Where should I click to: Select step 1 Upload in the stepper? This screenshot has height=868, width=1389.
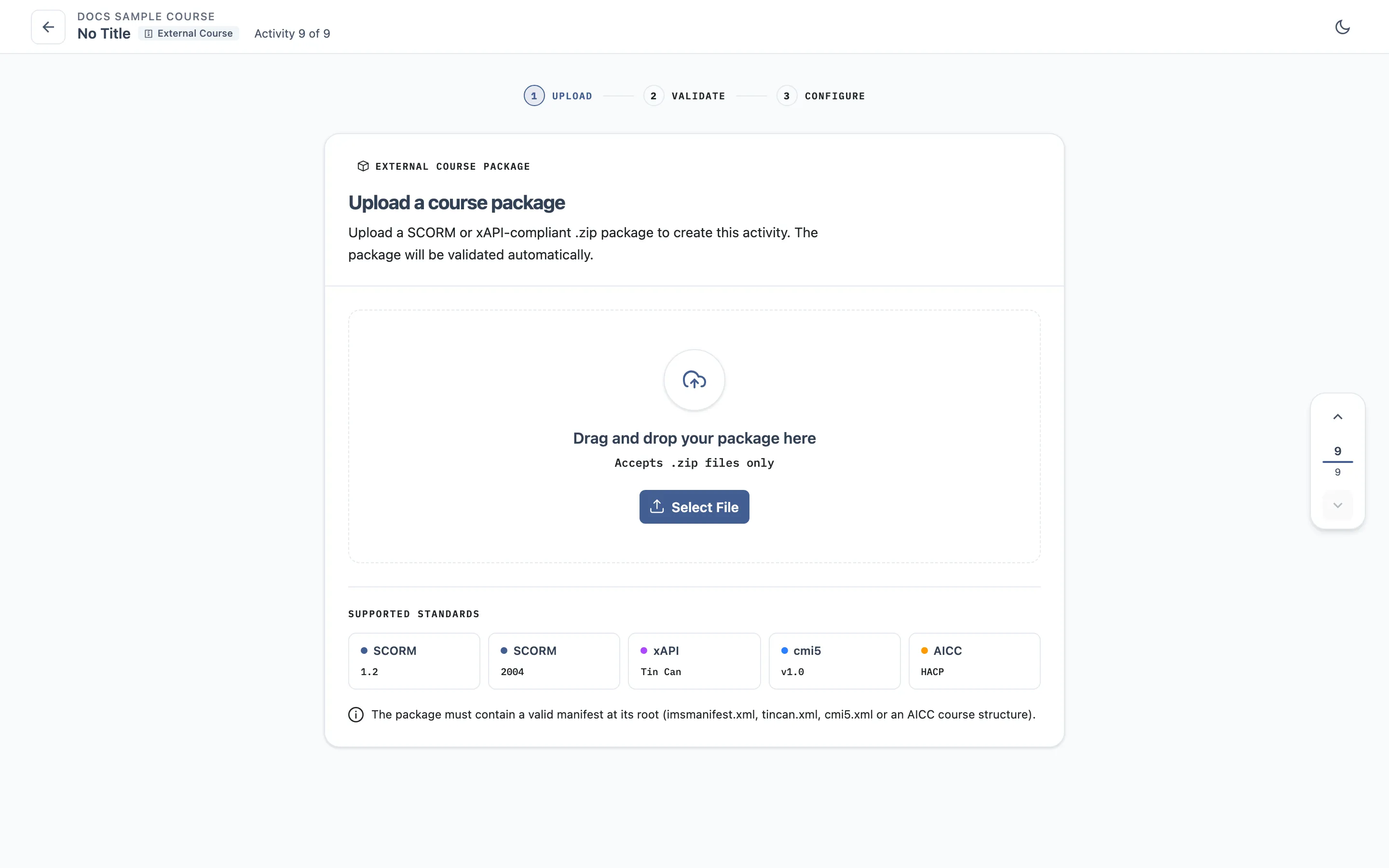pos(558,96)
